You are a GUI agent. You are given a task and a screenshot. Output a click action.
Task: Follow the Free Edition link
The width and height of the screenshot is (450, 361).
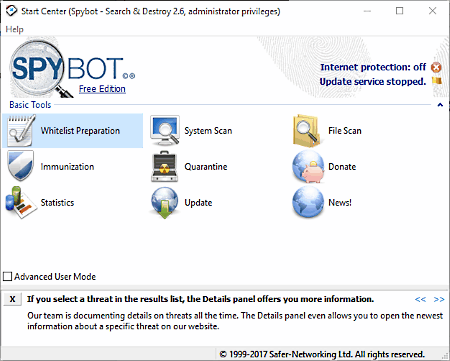(102, 89)
